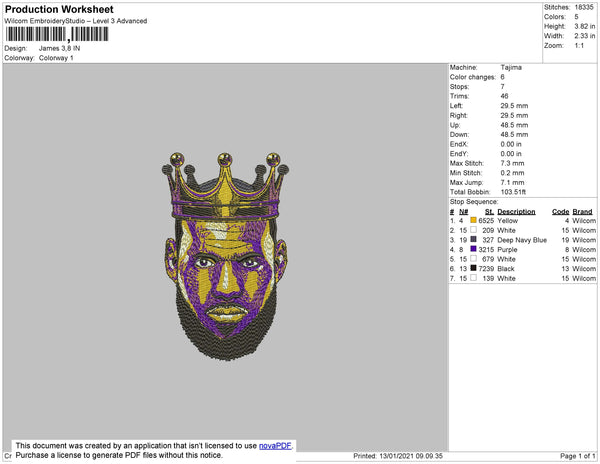Click the 'Stop Sequence:' heading
The height and width of the screenshot is (464, 600).
coord(474,202)
